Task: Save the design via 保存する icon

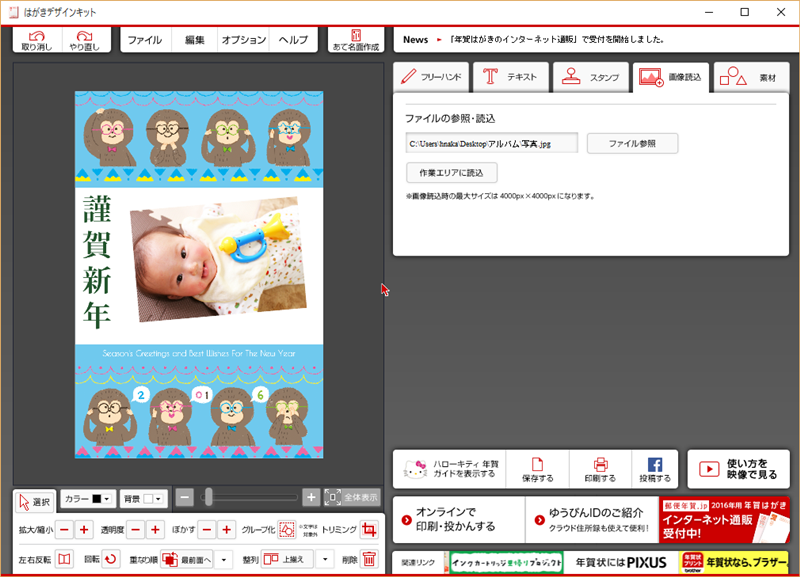Action: coord(537,468)
